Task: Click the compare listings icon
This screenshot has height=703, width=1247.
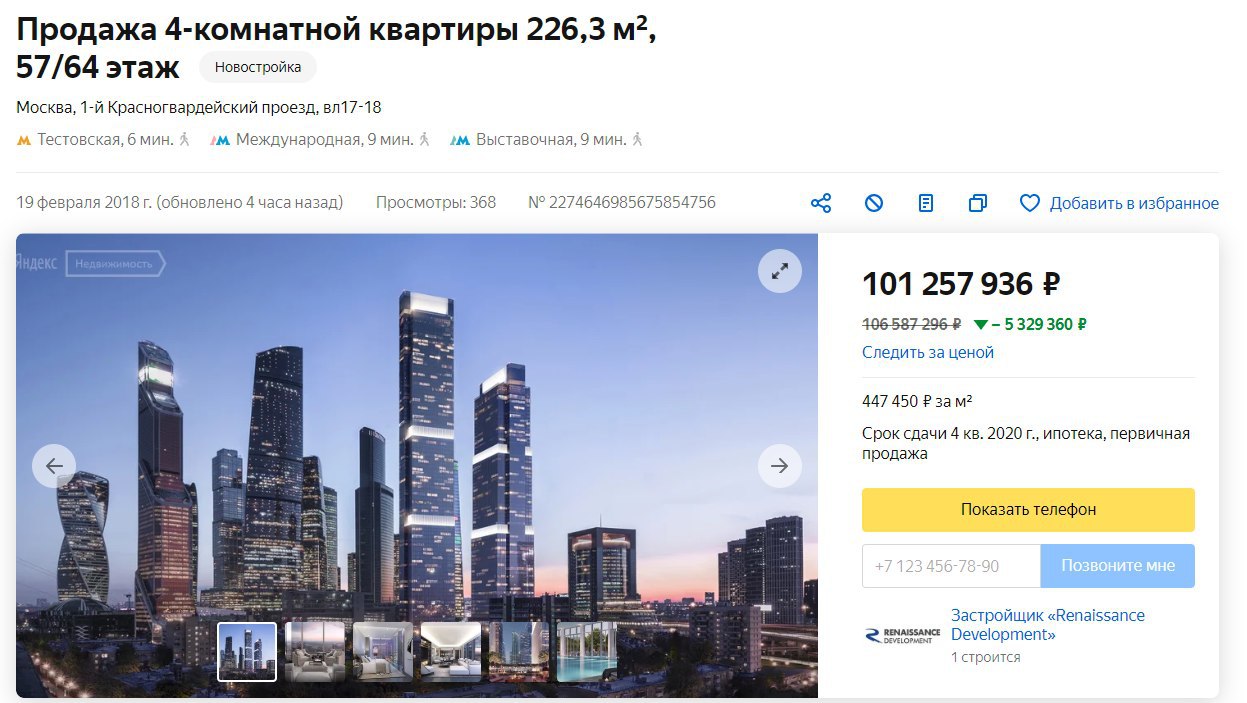Action: 978,203
